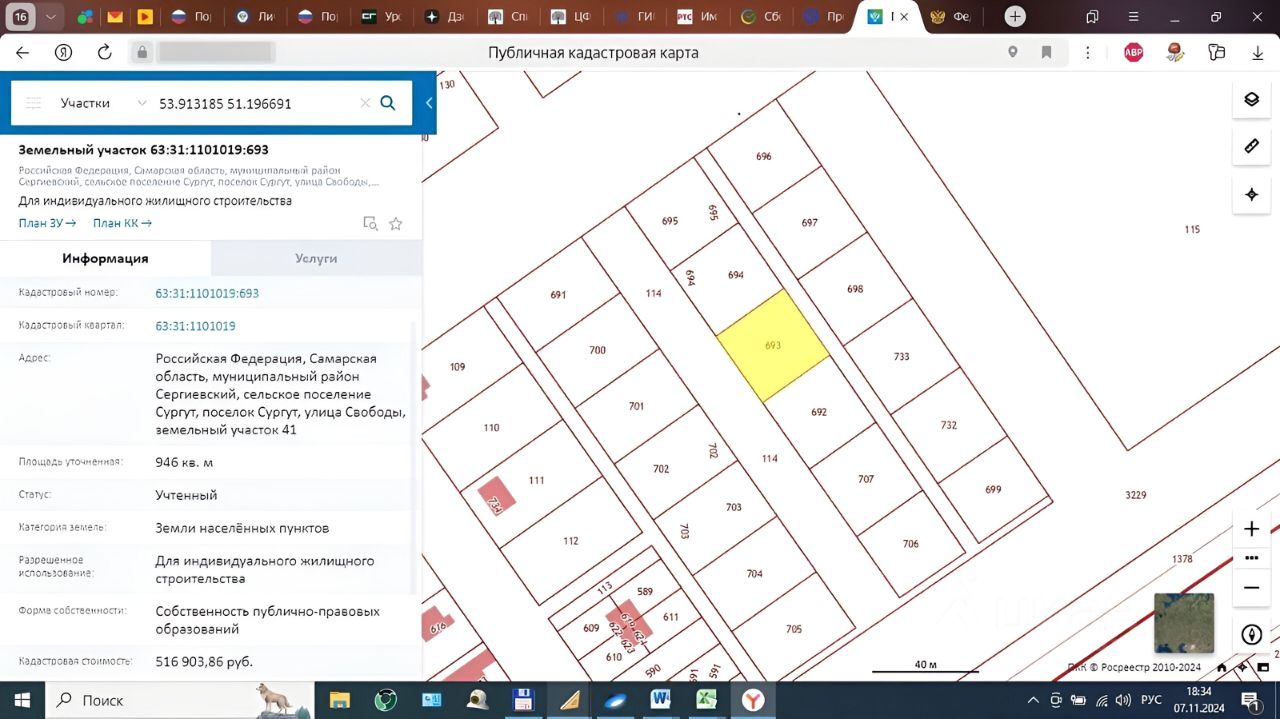
Task: Go back with browser back arrow
Action: [x=23, y=53]
